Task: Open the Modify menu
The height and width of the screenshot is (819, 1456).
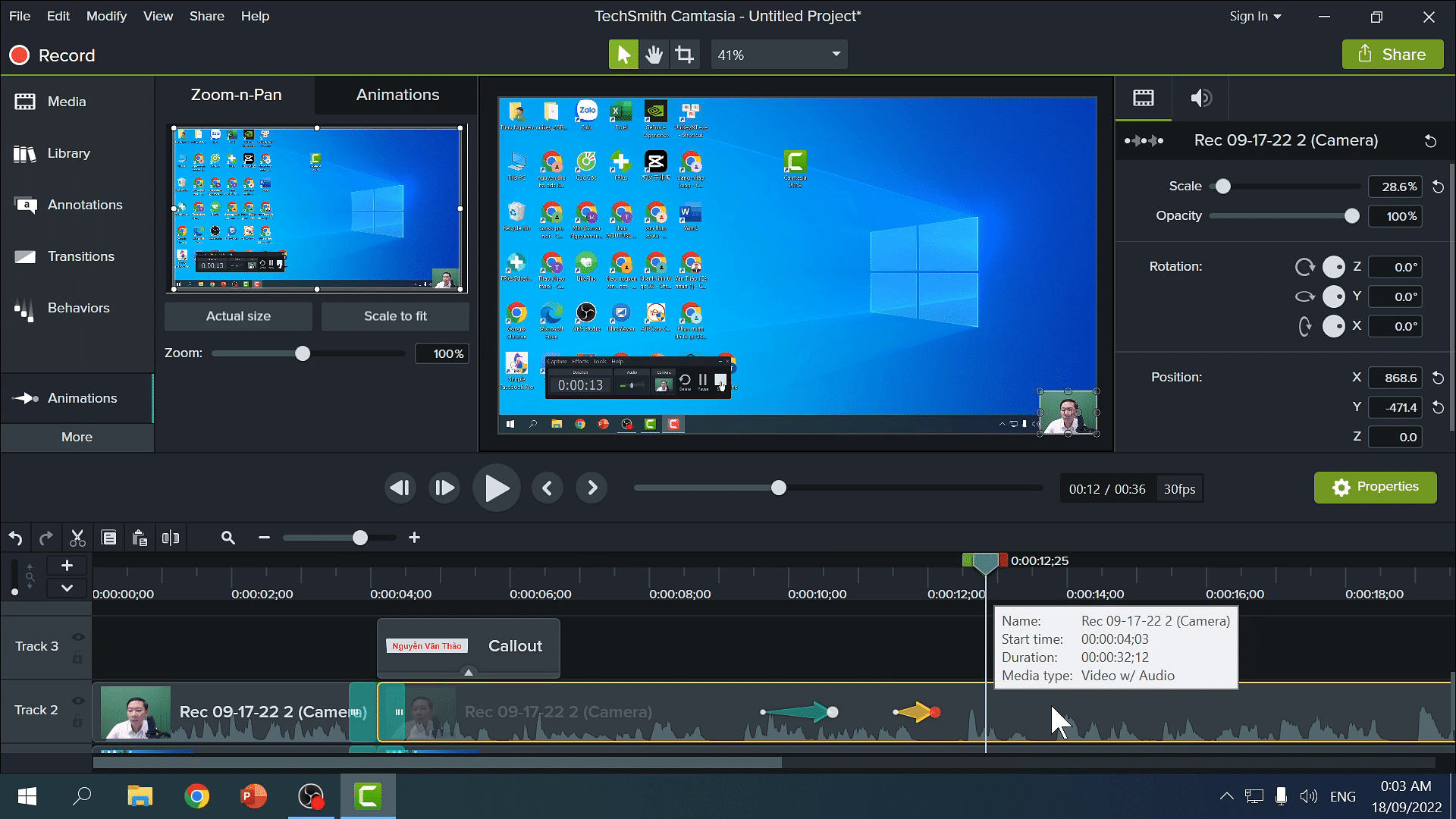Action: pyautogui.click(x=106, y=16)
